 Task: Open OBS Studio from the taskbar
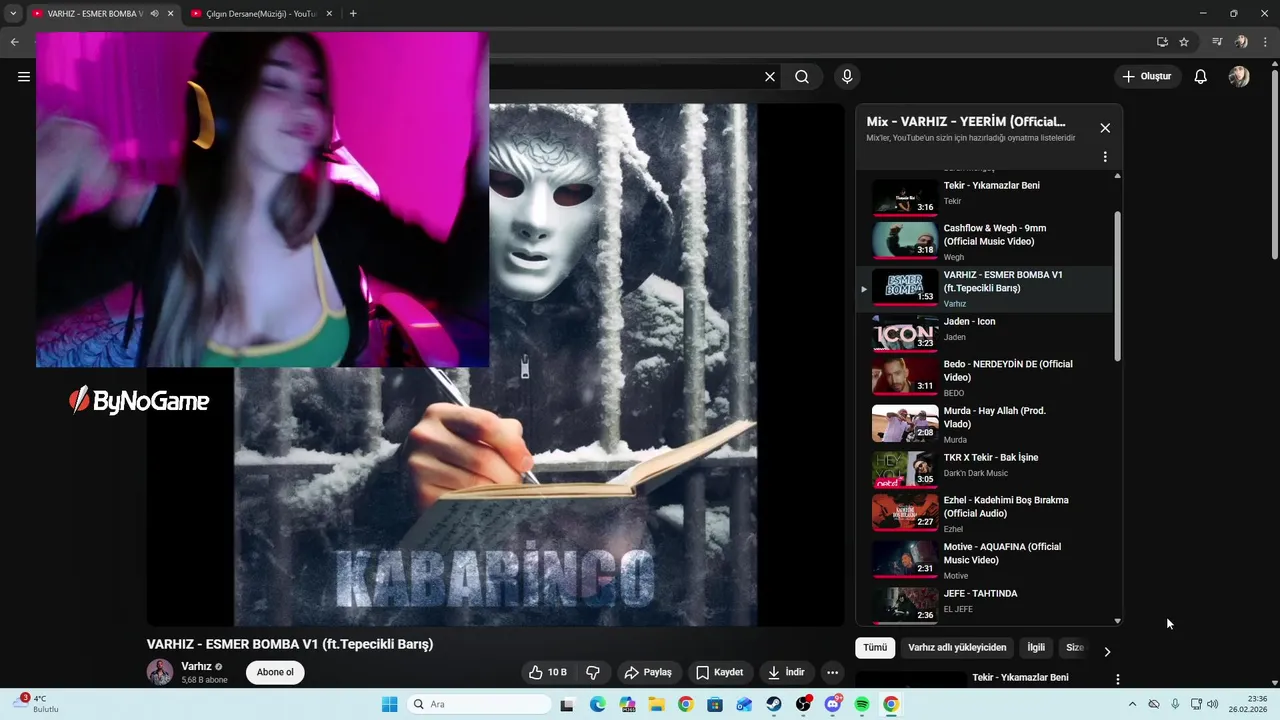tap(803, 704)
